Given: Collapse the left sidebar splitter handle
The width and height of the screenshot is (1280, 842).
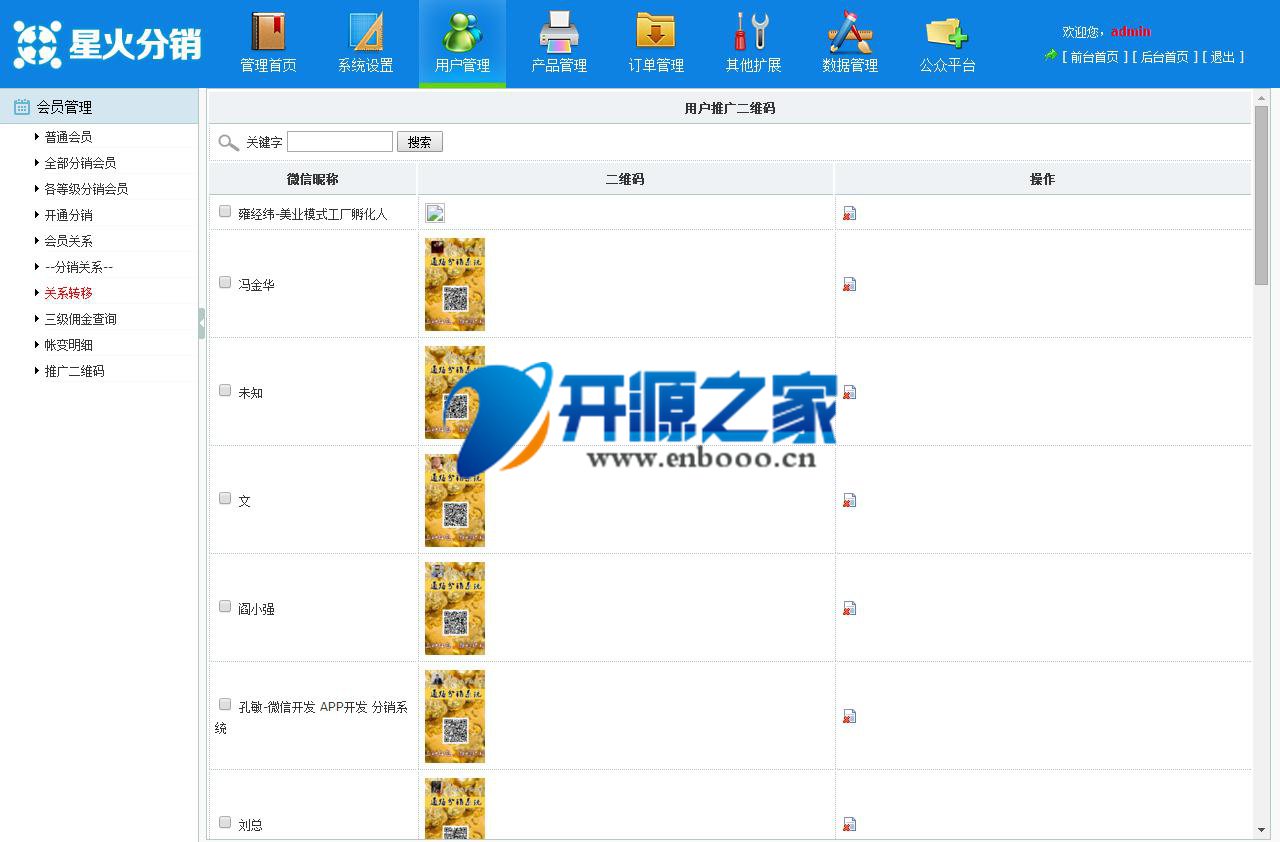Looking at the screenshot, I should pyautogui.click(x=202, y=323).
